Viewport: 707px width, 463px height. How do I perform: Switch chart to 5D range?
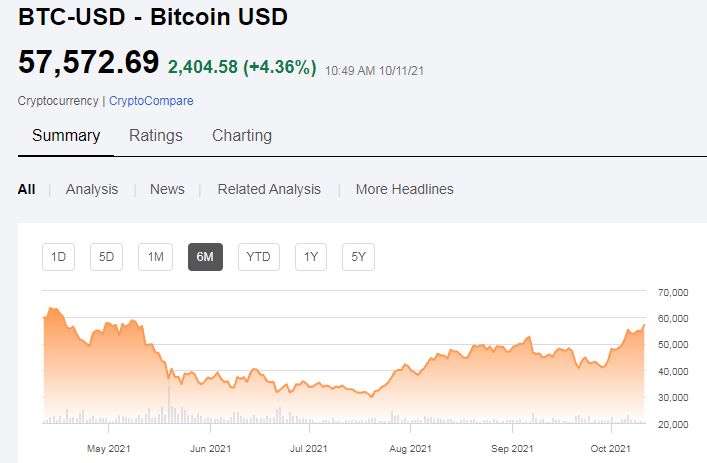(x=106, y=257)
